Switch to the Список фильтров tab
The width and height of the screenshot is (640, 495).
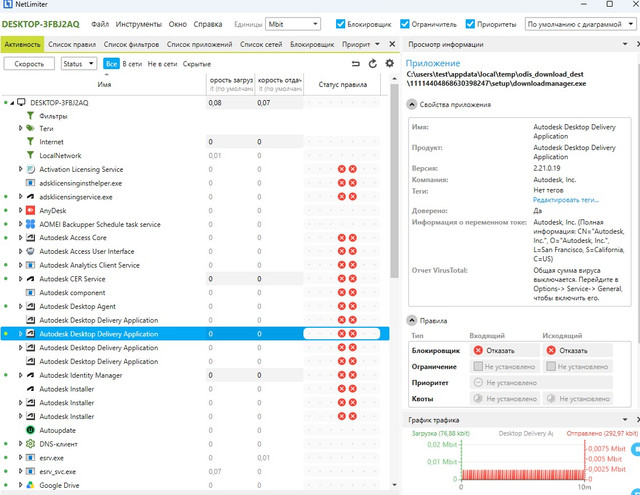131,44
